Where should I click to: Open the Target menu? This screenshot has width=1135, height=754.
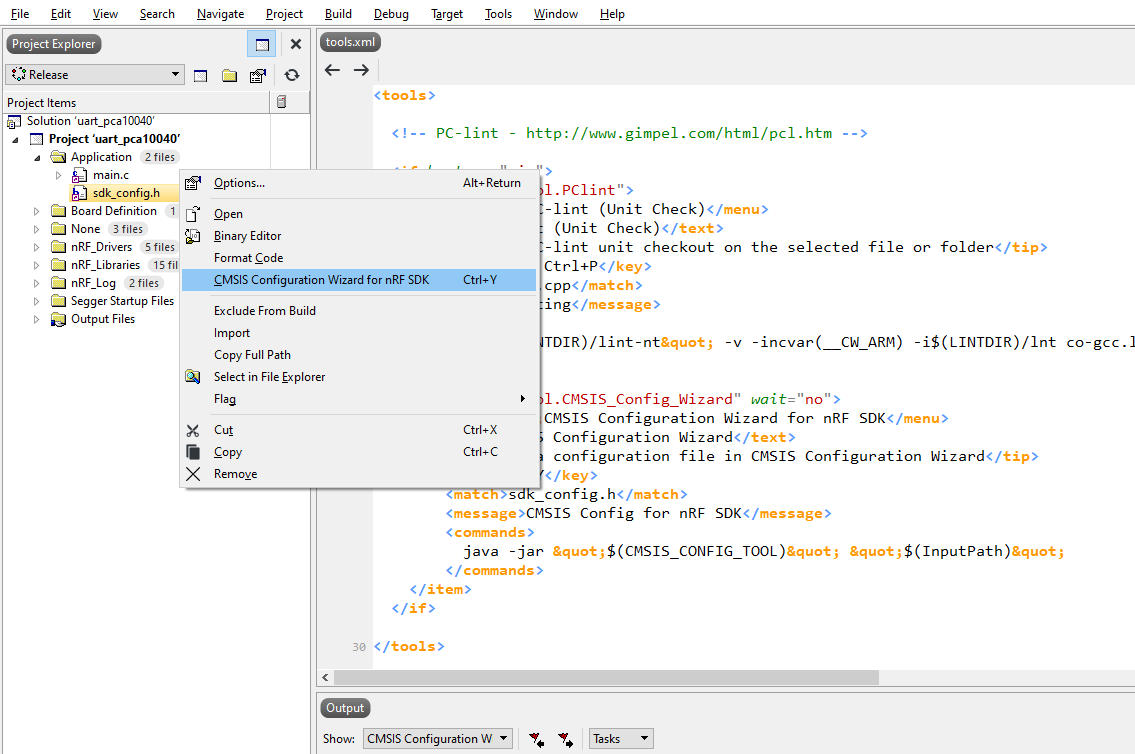[447, 14]
